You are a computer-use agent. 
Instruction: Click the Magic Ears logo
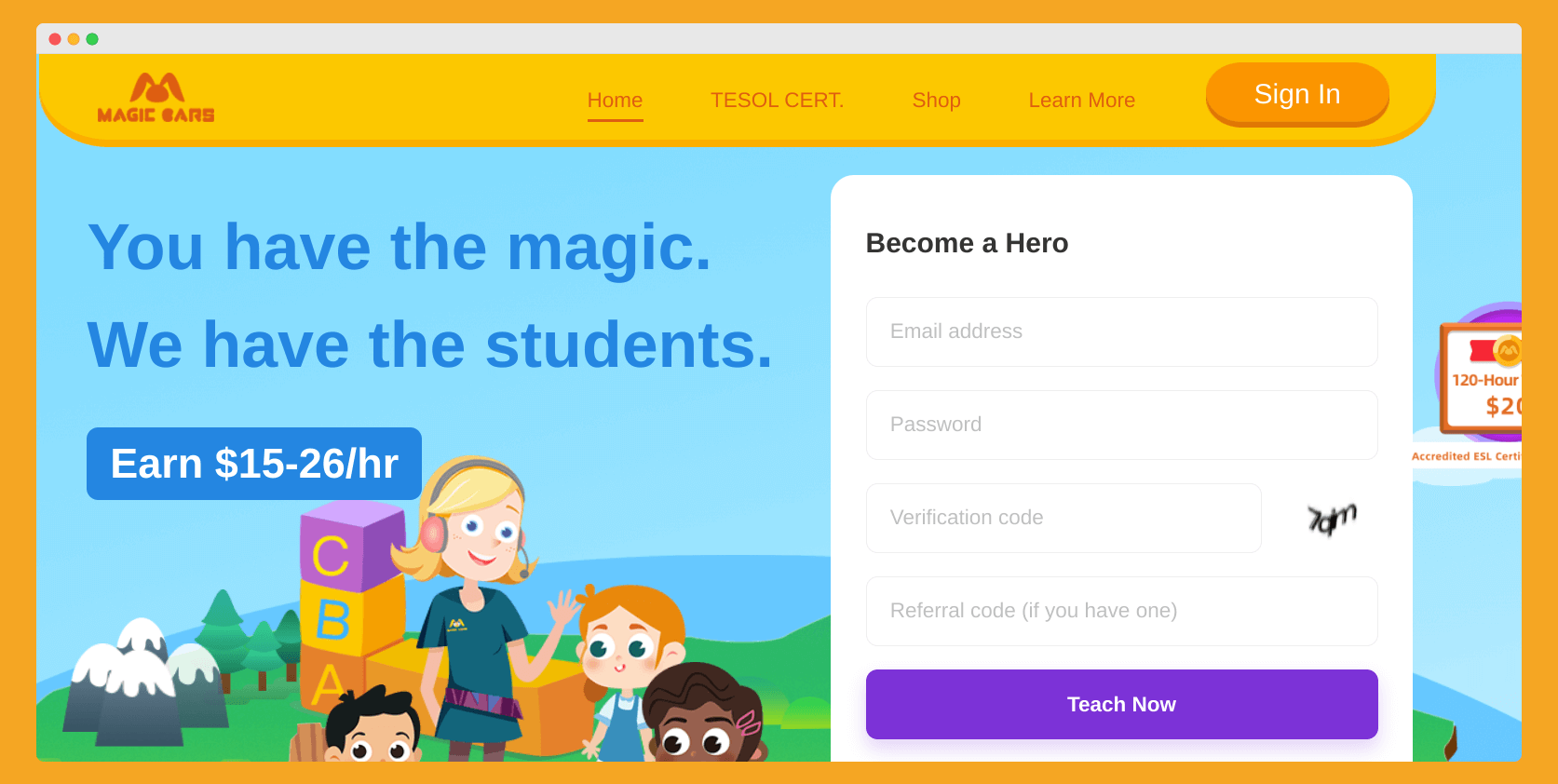[156, 98]
